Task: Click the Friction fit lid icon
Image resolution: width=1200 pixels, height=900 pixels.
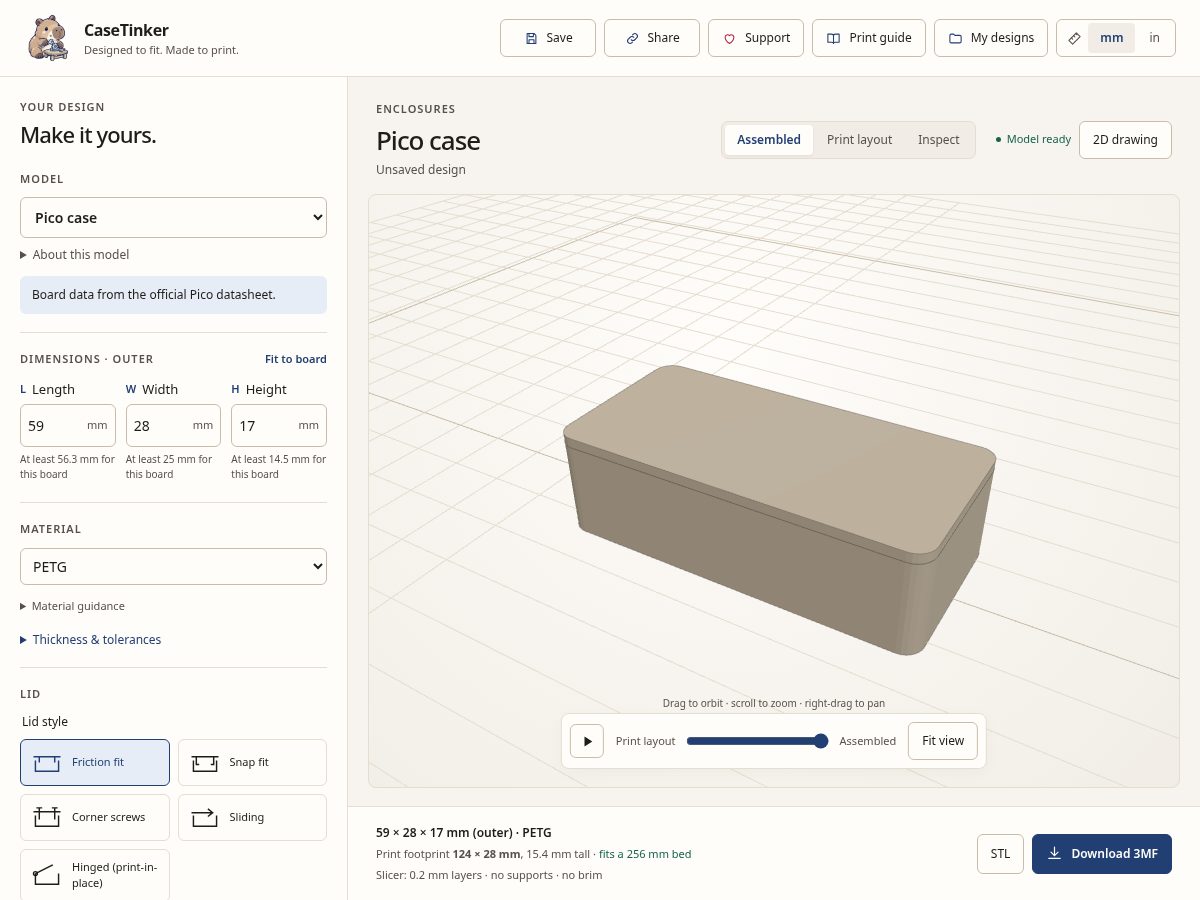Action: coord(47,763)
